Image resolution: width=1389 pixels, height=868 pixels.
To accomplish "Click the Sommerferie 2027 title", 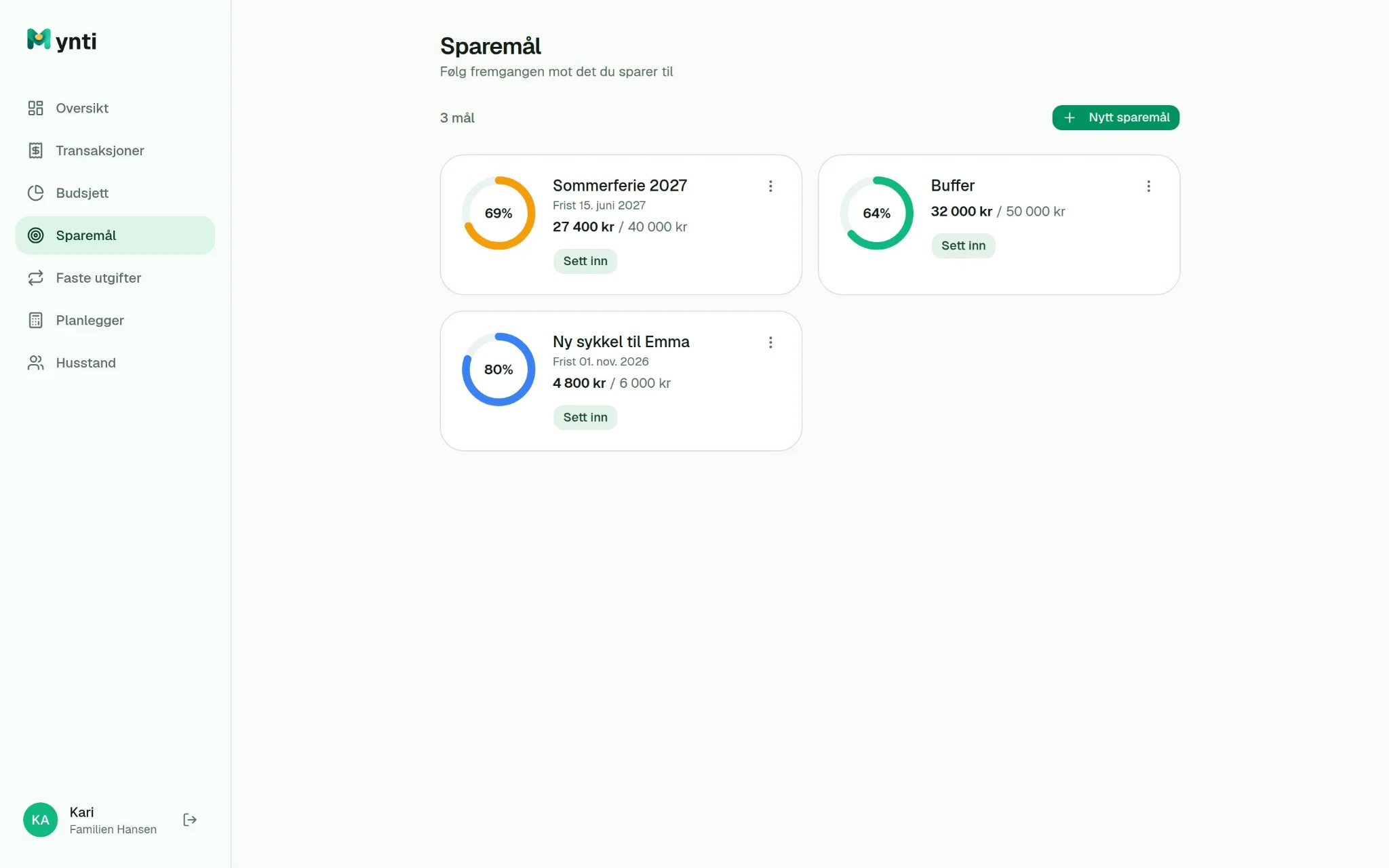I will [x=620, y=185].
